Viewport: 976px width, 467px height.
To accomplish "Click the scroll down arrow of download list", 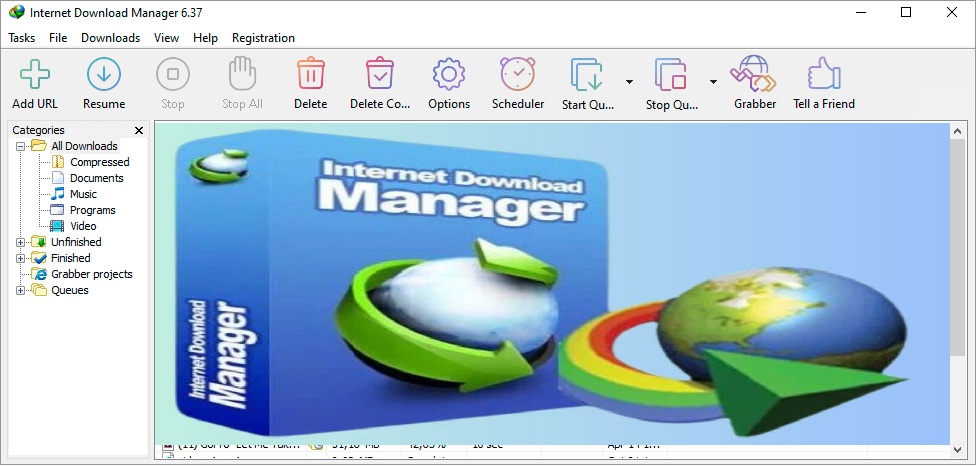I will [957, 450].
